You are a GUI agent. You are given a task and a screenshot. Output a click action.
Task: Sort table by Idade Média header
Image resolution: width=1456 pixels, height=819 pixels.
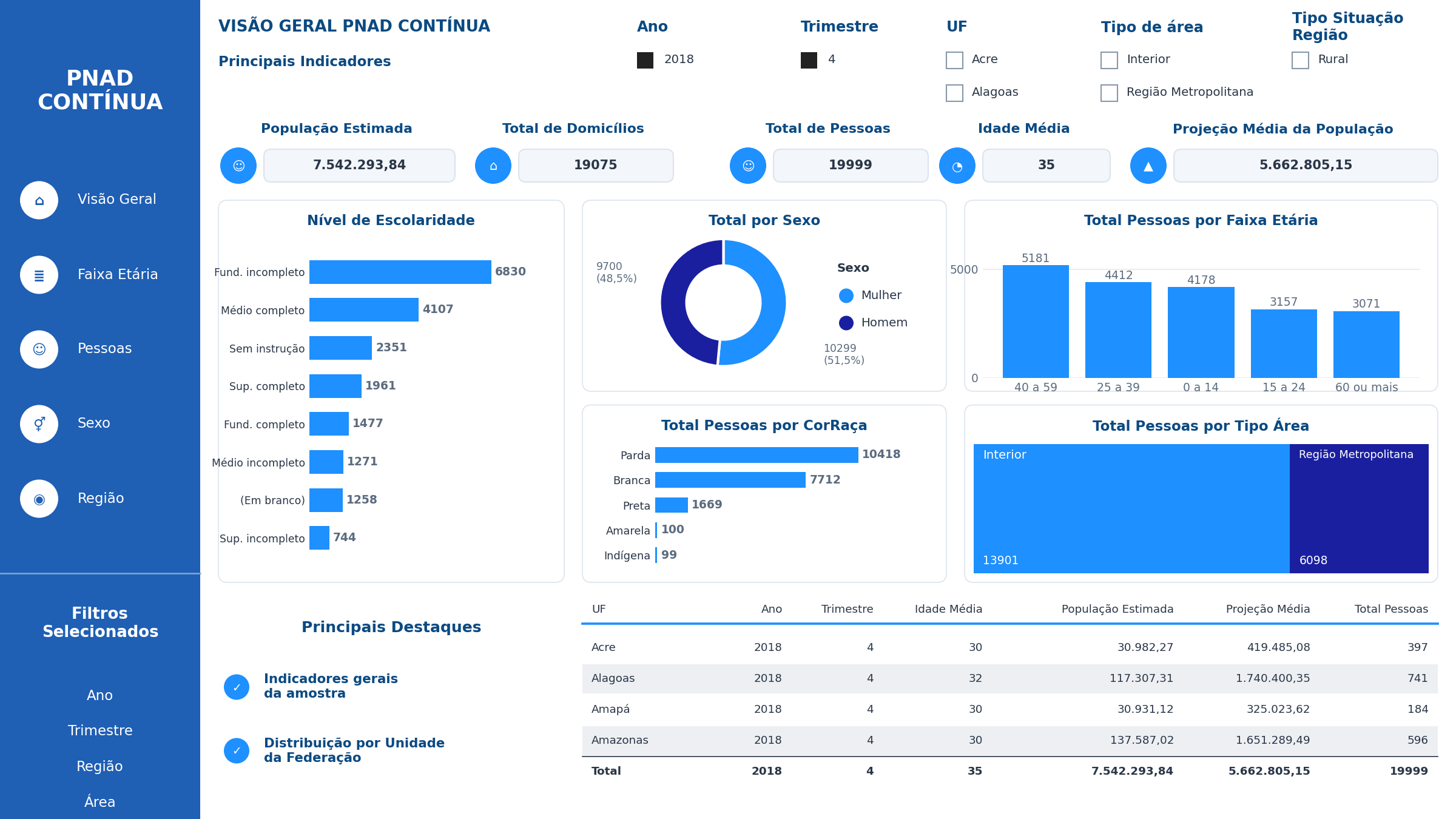click(x=948, y=609)
